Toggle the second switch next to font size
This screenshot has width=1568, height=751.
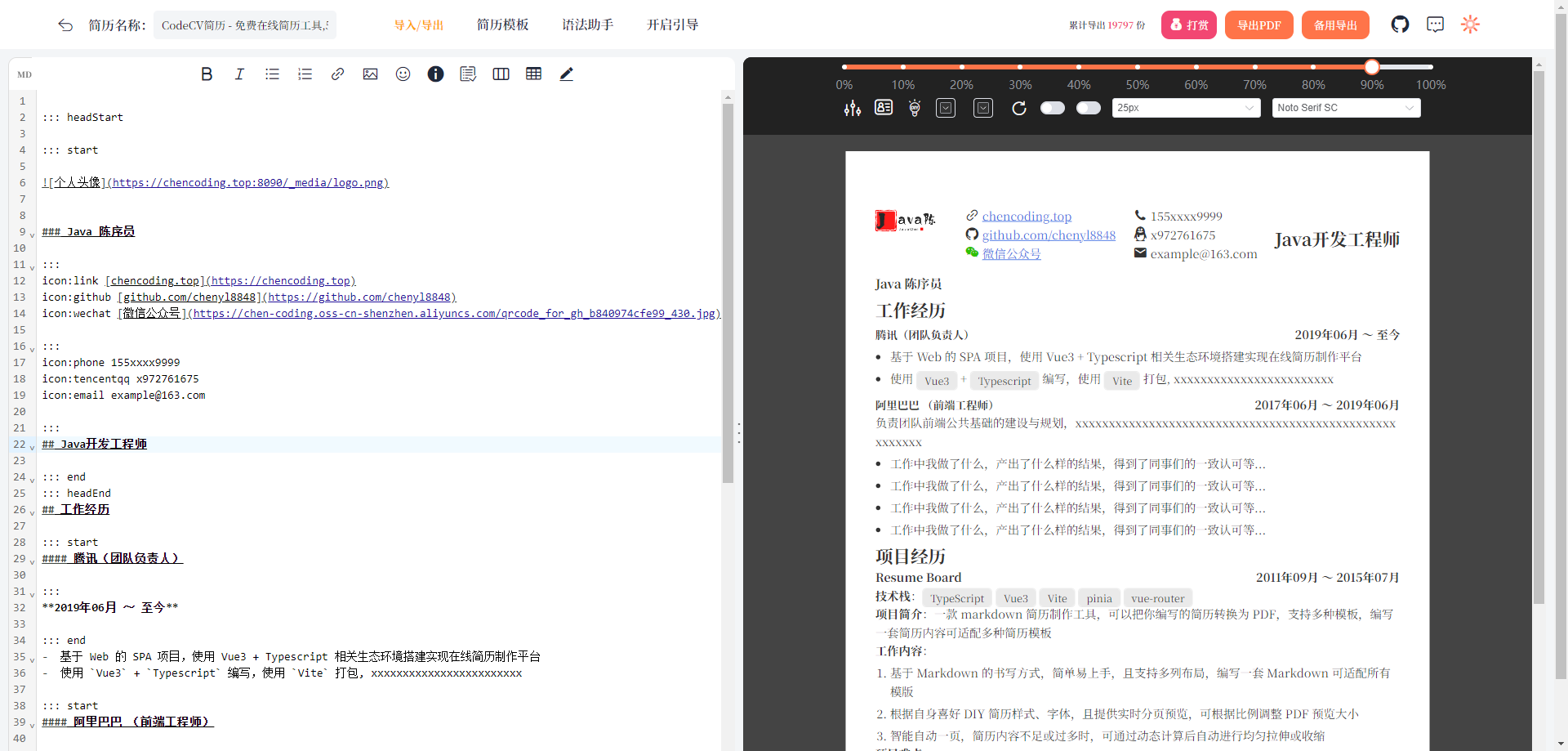[x=1089, y=108]
